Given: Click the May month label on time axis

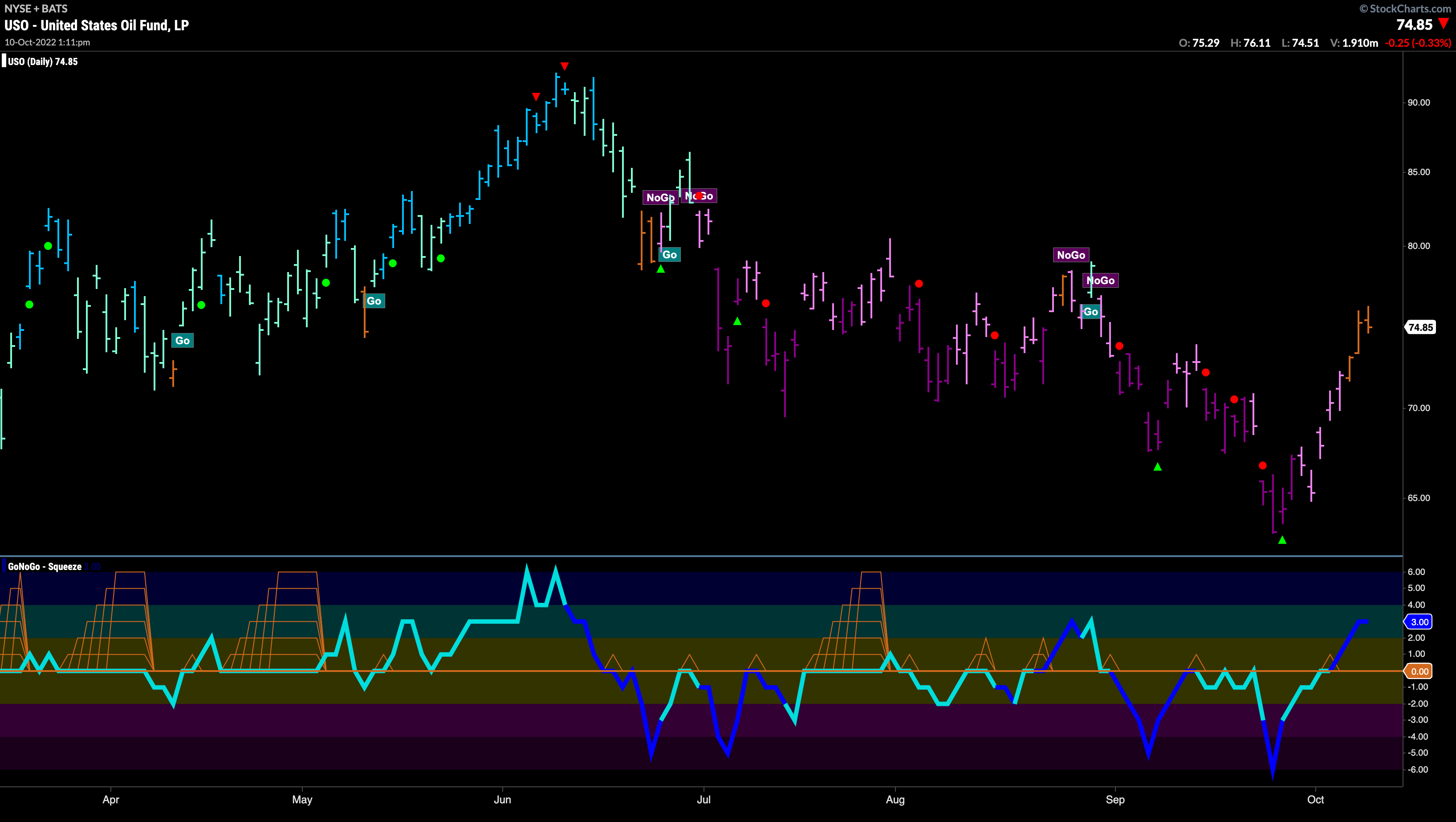Looking at the screenshot, I should click(302, 799).
